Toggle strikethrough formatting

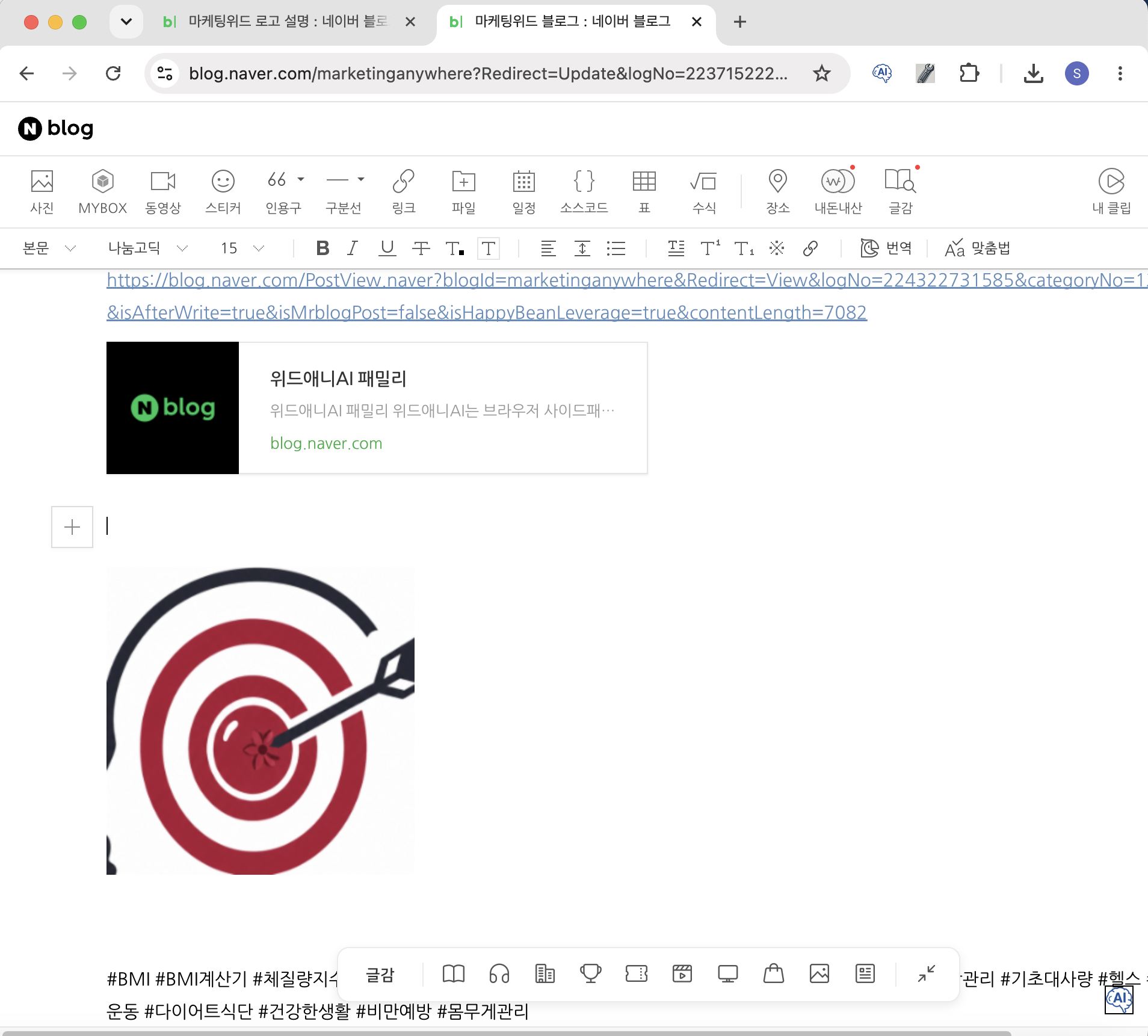pos(421,248)
